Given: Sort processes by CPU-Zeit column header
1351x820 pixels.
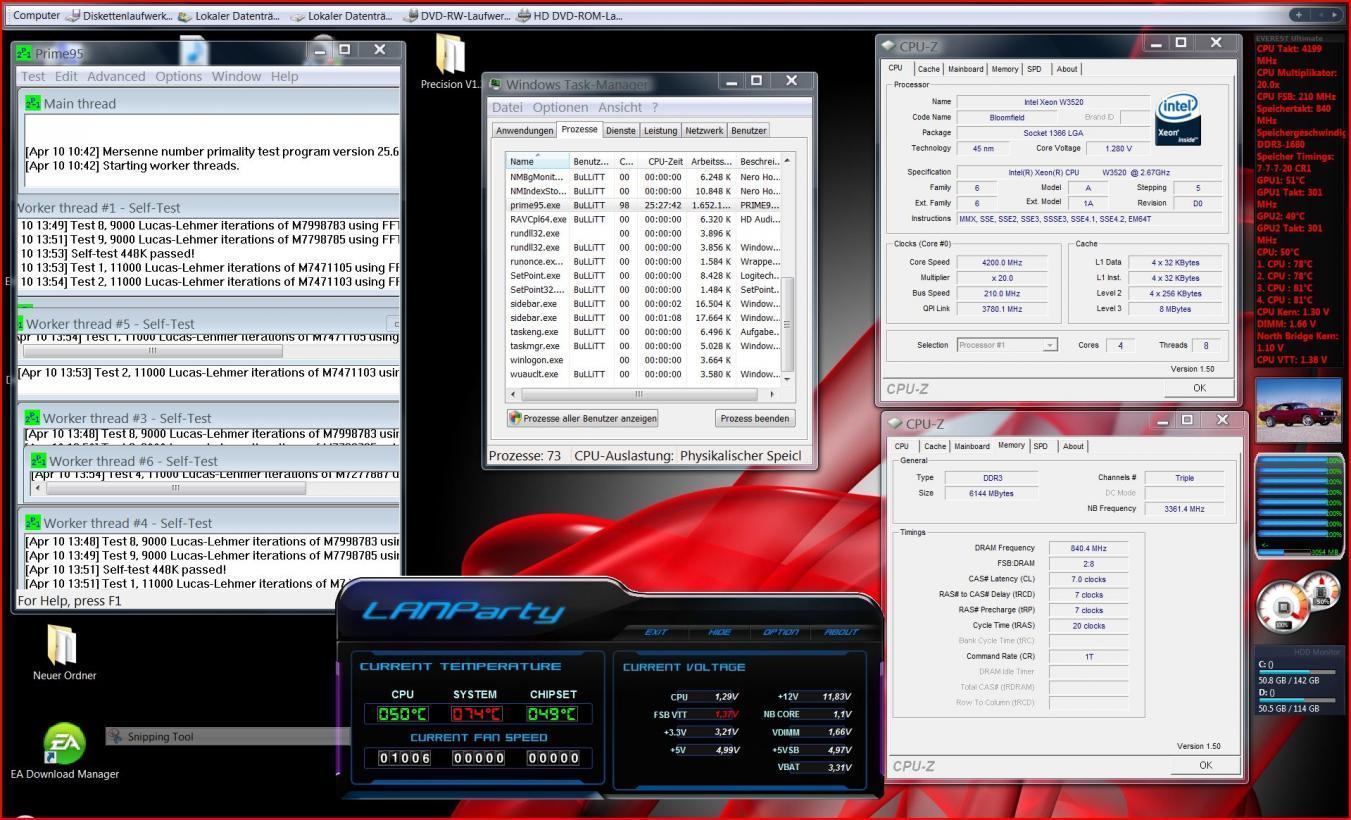Looking at the screenshot, I should pos(663,160).
